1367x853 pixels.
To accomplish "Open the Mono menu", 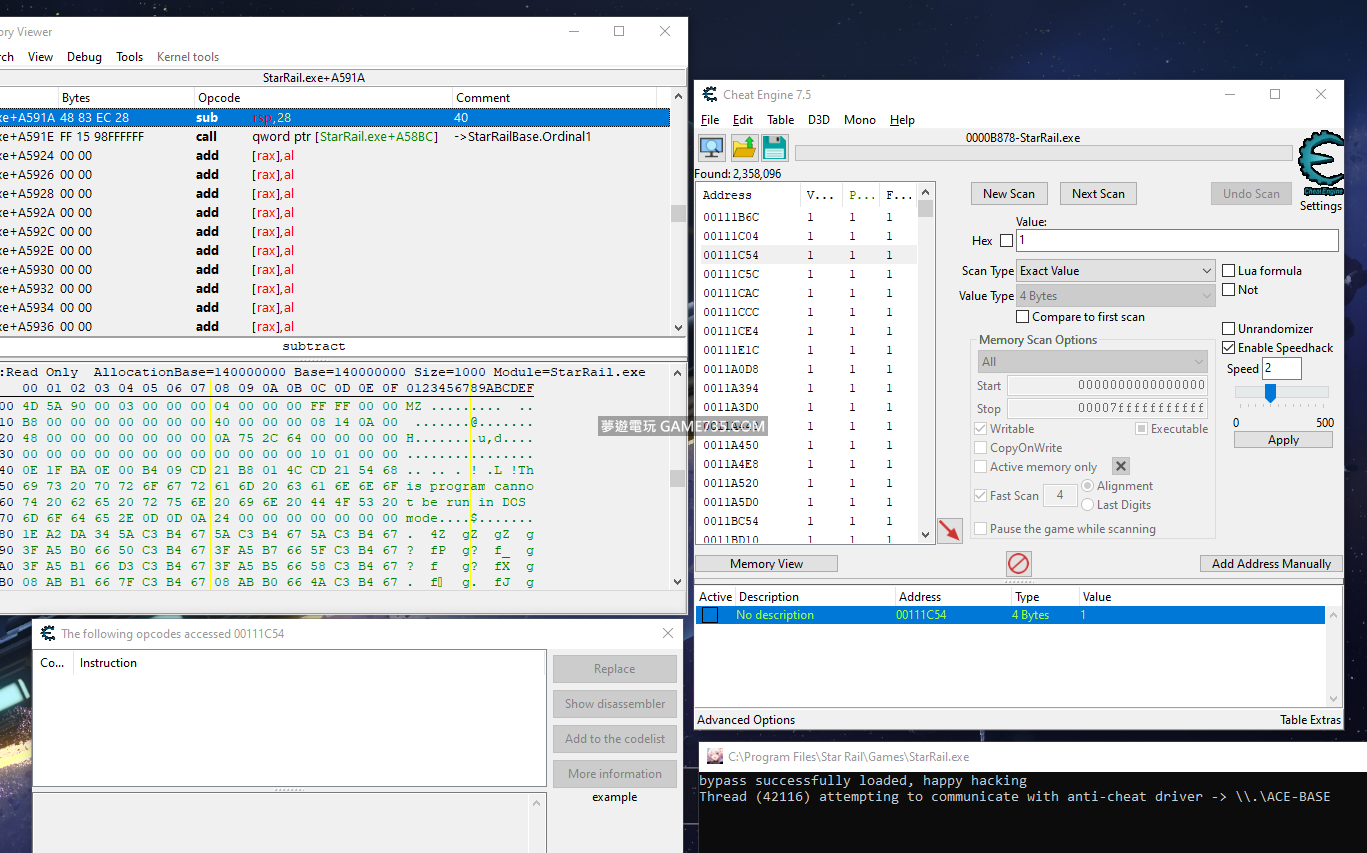I will coord(859,120).
